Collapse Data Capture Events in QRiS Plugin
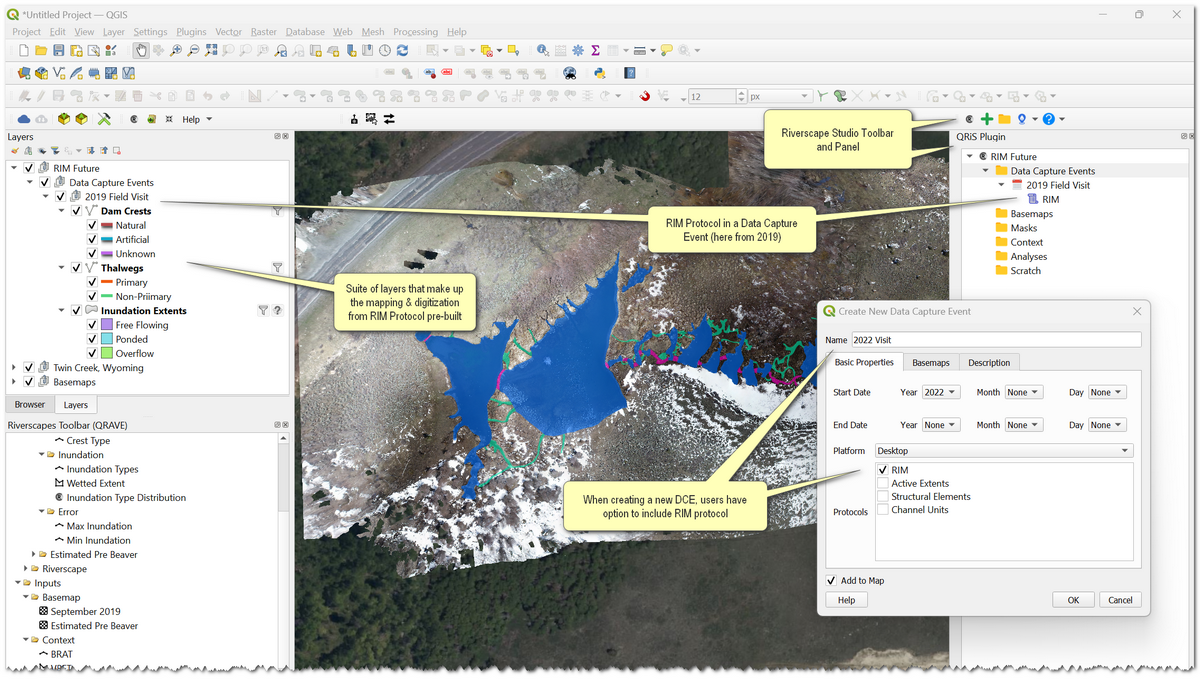 pos(985,171)
